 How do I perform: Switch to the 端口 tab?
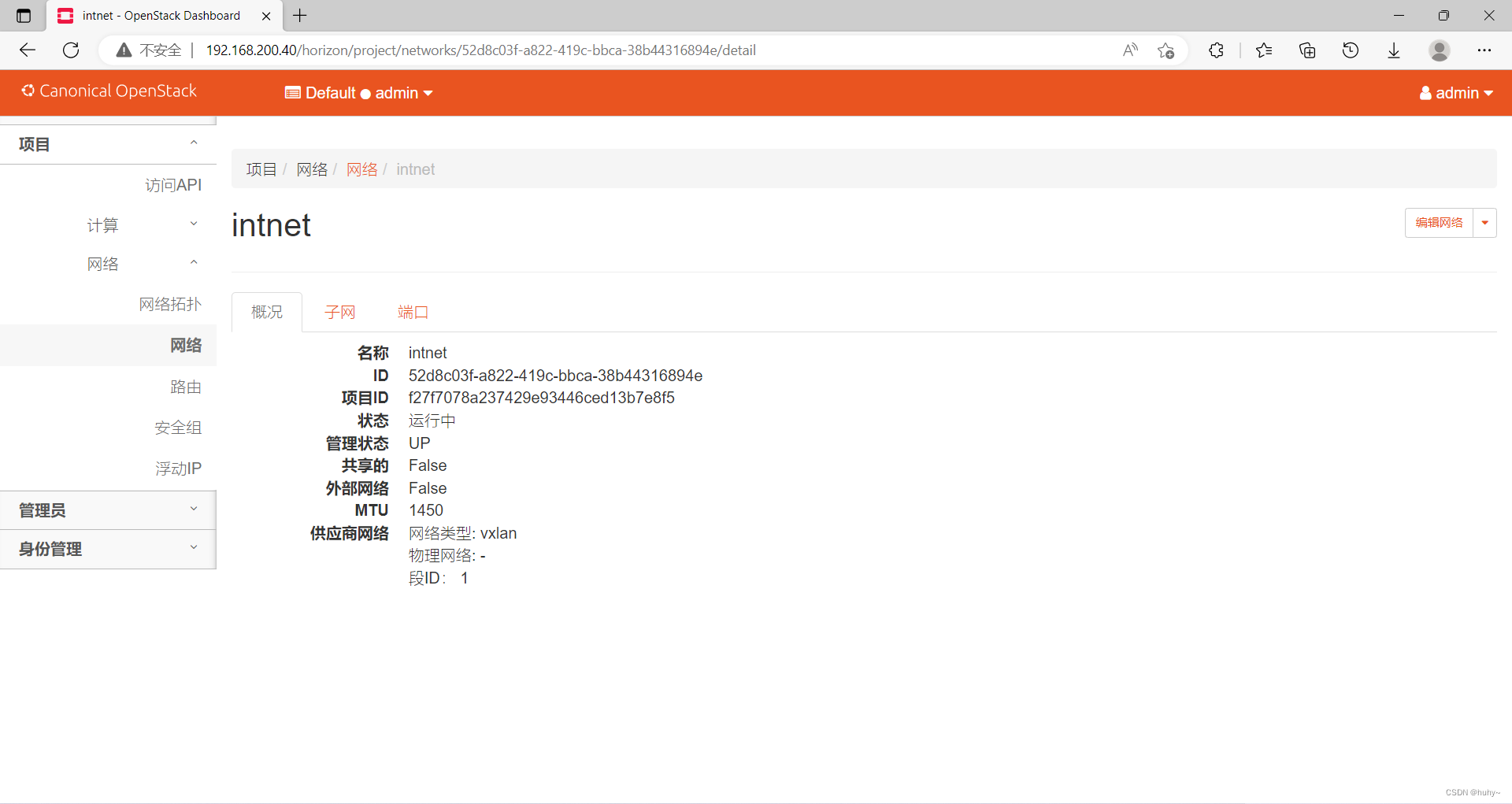(413, 312)
